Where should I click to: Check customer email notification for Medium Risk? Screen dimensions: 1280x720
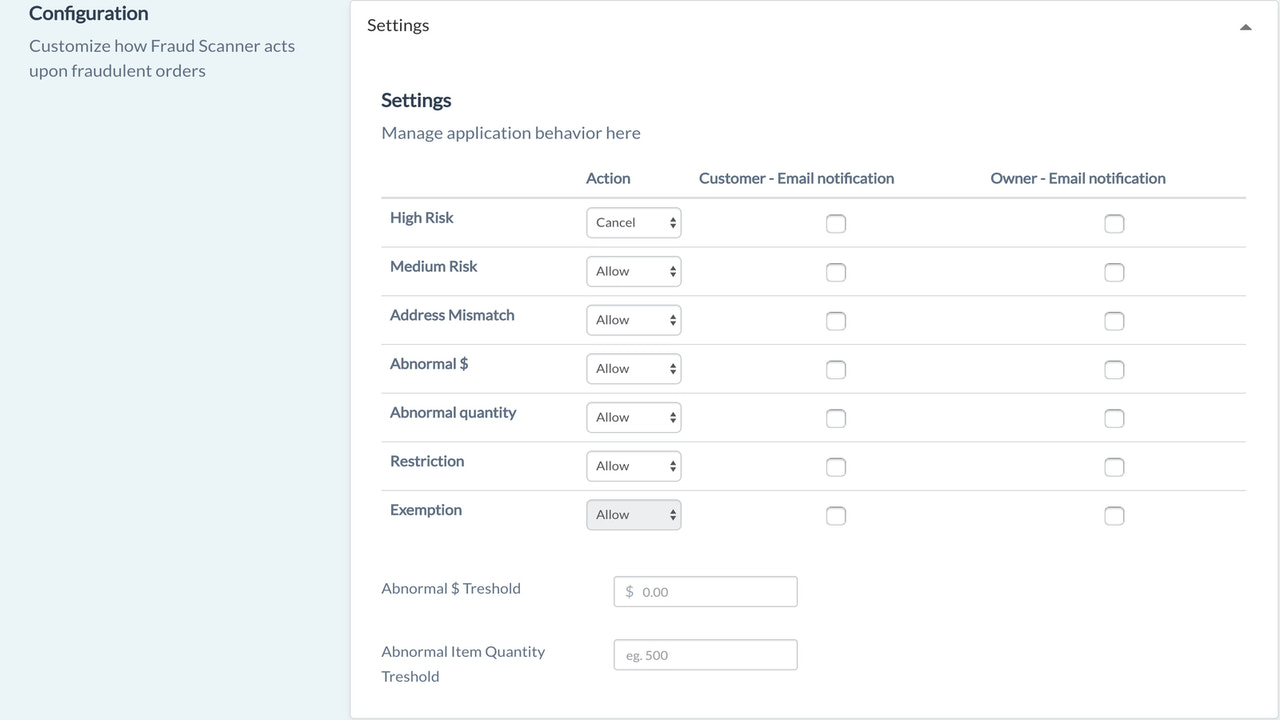click(836, 273)
